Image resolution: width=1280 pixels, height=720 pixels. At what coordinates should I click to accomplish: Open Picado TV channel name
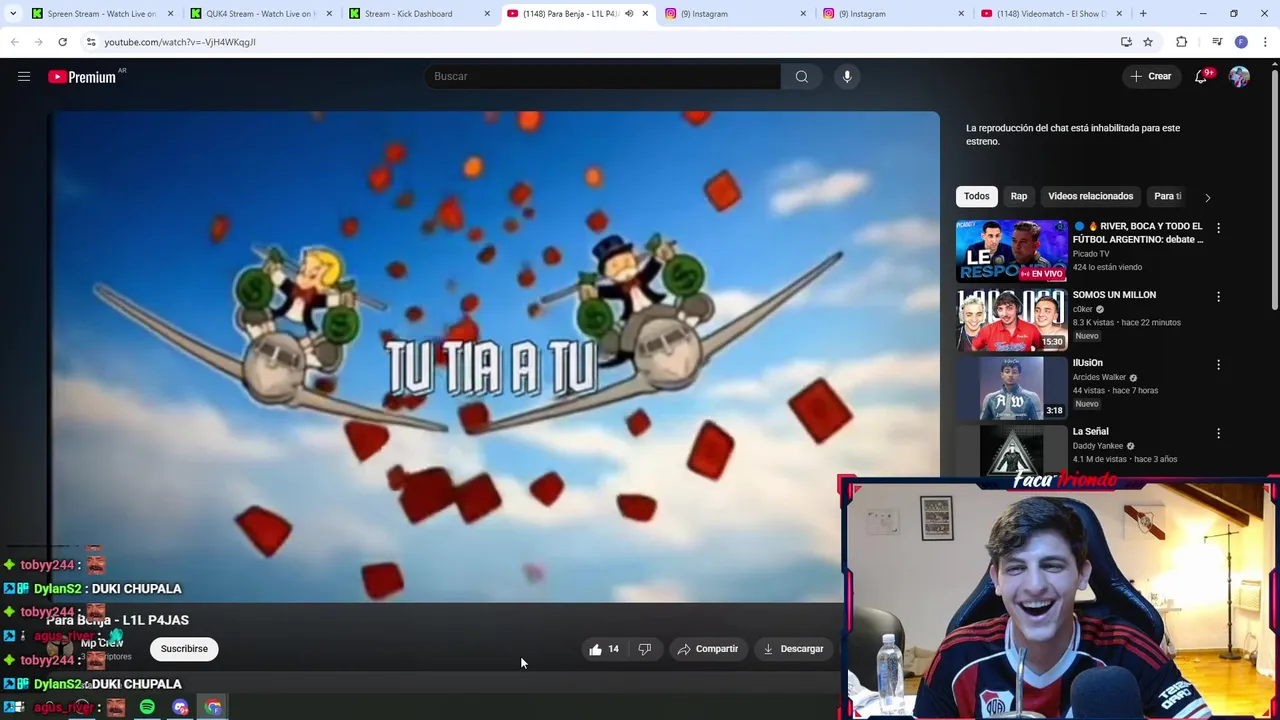click(1090, 254)
